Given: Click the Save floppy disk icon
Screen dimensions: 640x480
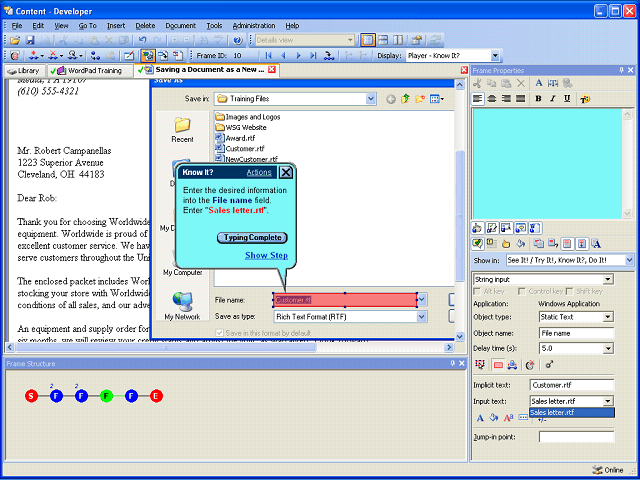Looking at the screenshot, I should coord(30,40).
